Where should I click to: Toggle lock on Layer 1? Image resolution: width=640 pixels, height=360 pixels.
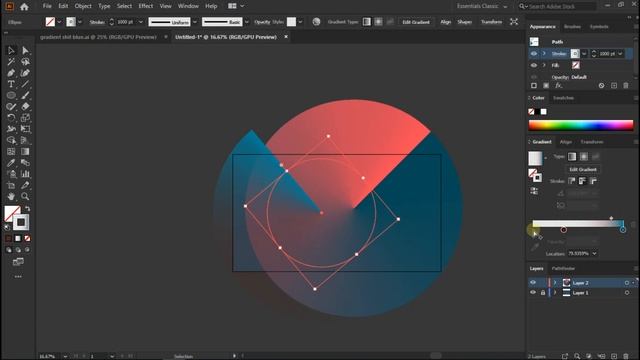(543, 293)
